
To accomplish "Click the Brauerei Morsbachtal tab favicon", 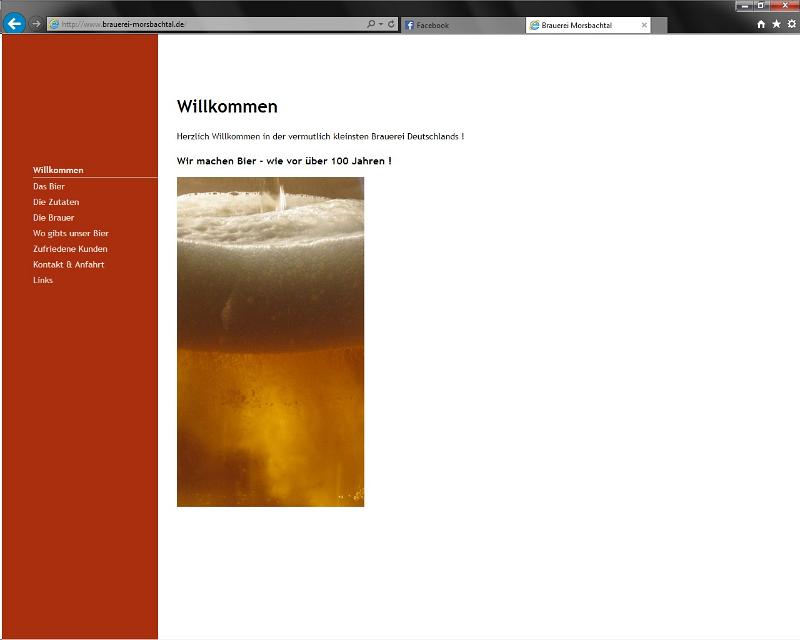I will click(534, 25).
